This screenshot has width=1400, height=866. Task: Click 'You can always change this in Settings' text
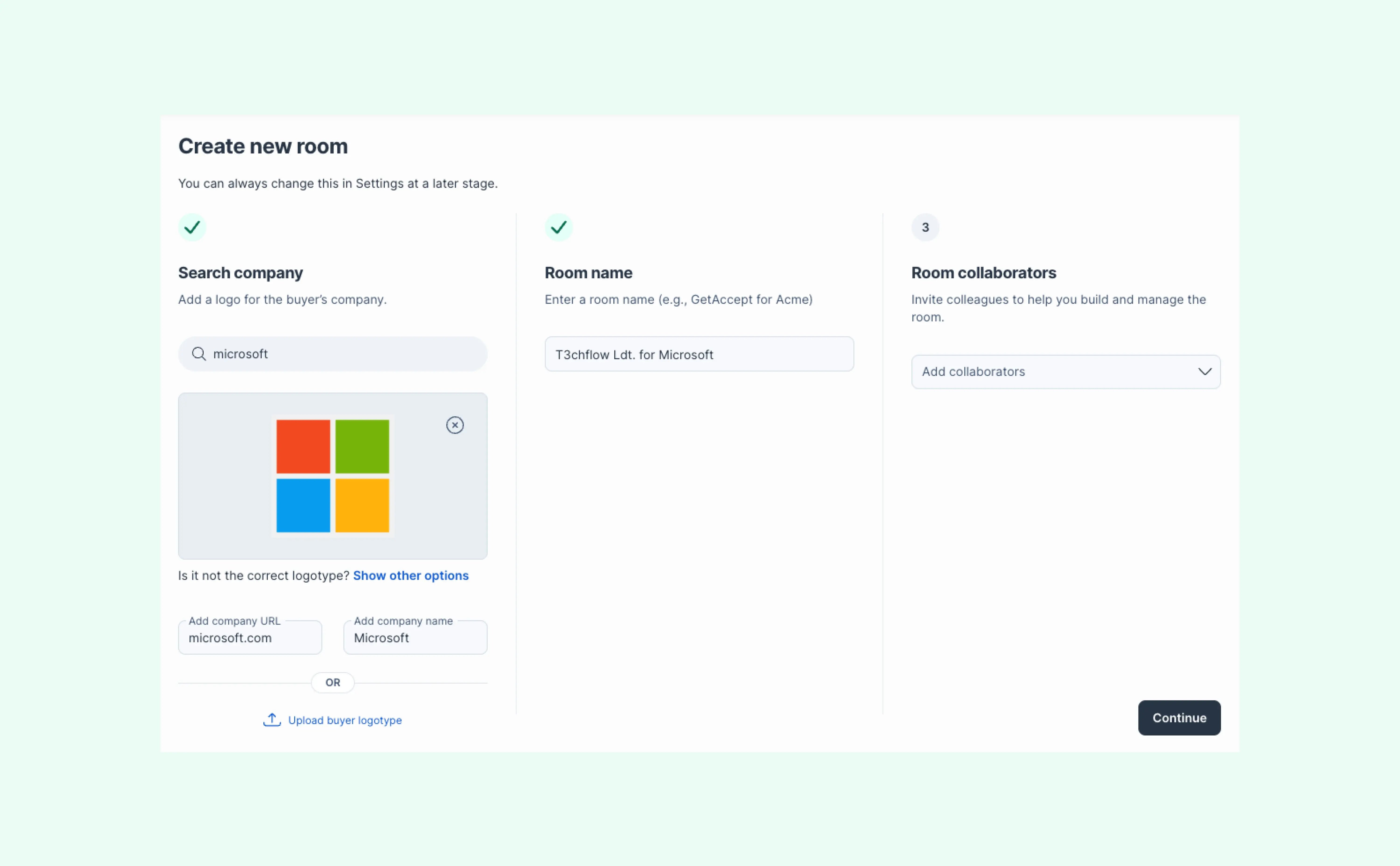[338, 183]
